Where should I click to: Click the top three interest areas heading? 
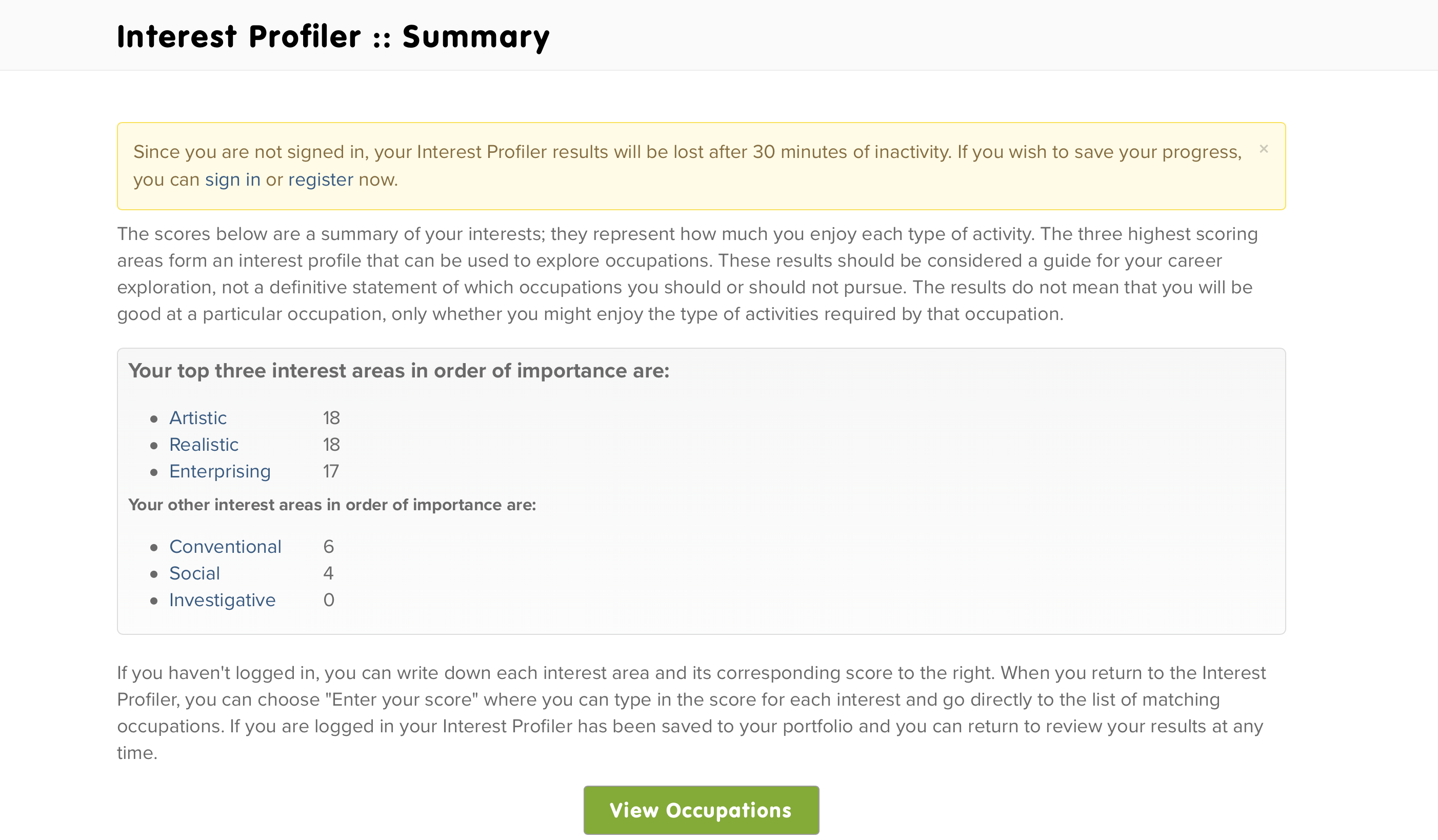pyautogui.click(x=399, y=371)
